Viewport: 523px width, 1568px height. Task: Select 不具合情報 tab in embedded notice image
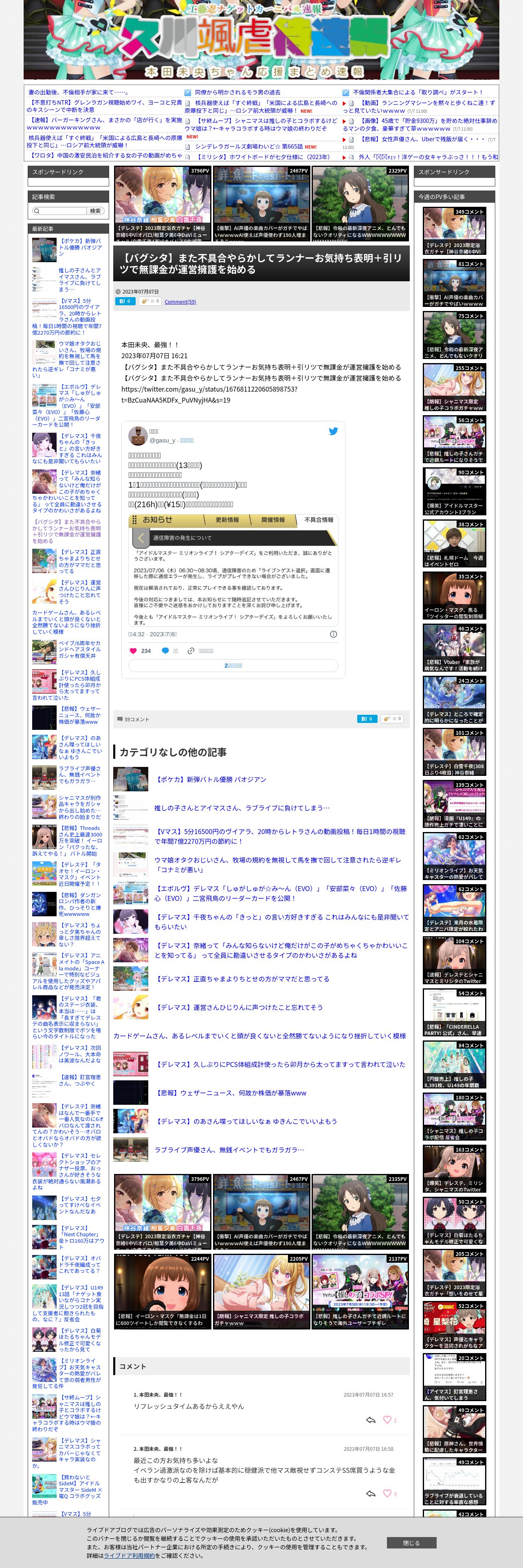point(319,520)
